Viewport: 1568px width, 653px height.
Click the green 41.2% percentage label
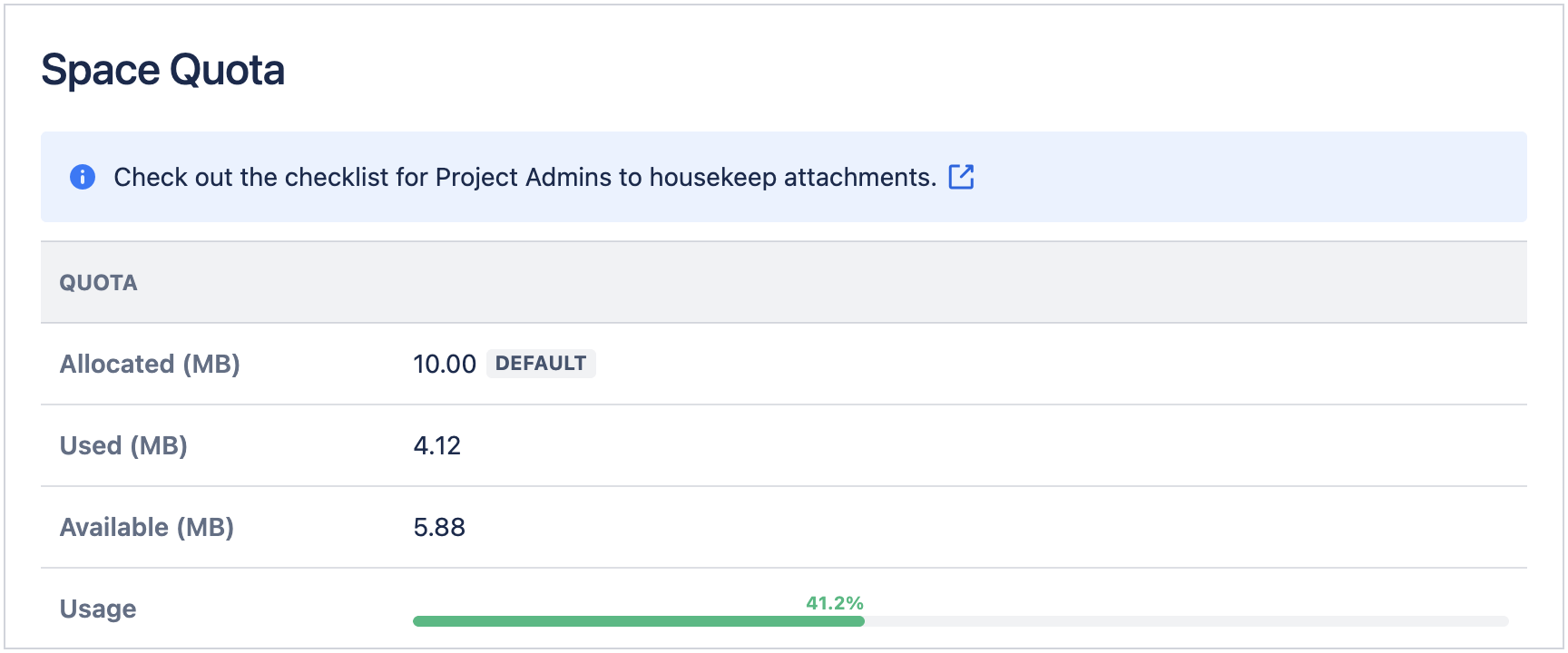(835, 603)
